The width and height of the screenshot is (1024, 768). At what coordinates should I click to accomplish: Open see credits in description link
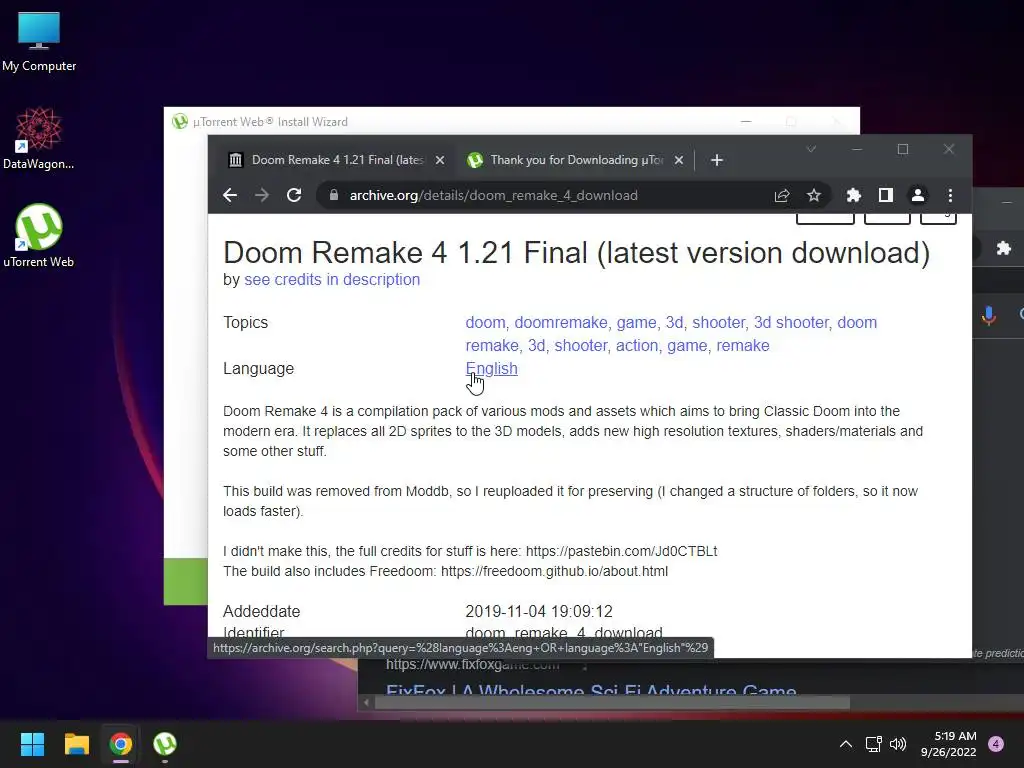(332, 280)
